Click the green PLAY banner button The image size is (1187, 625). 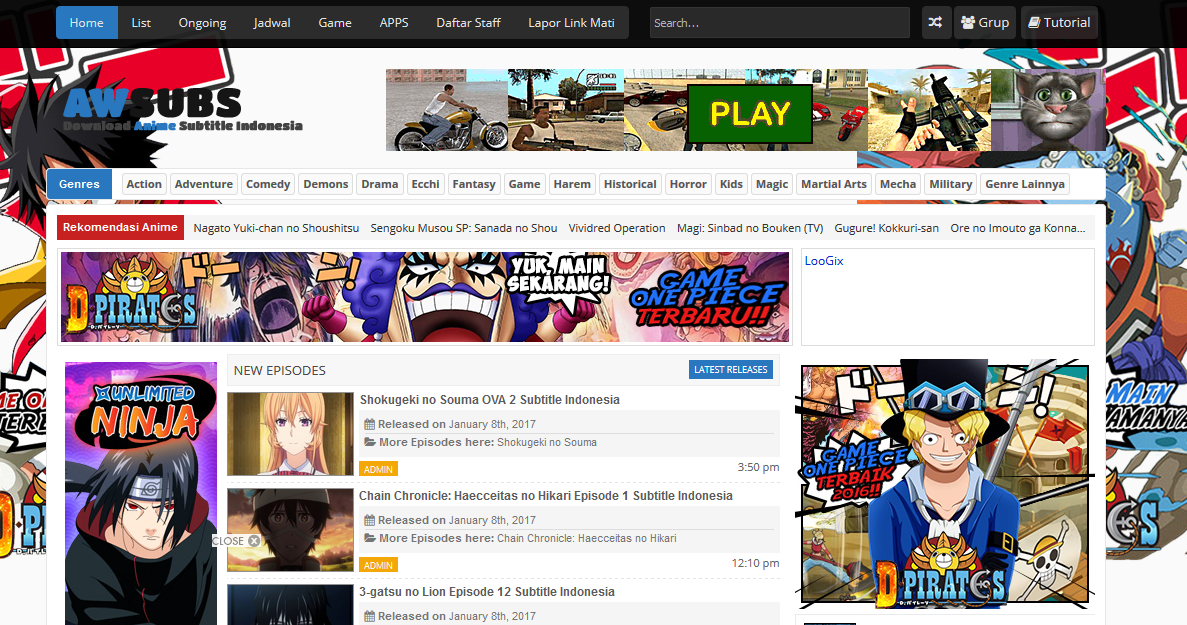tap(749, 113)
